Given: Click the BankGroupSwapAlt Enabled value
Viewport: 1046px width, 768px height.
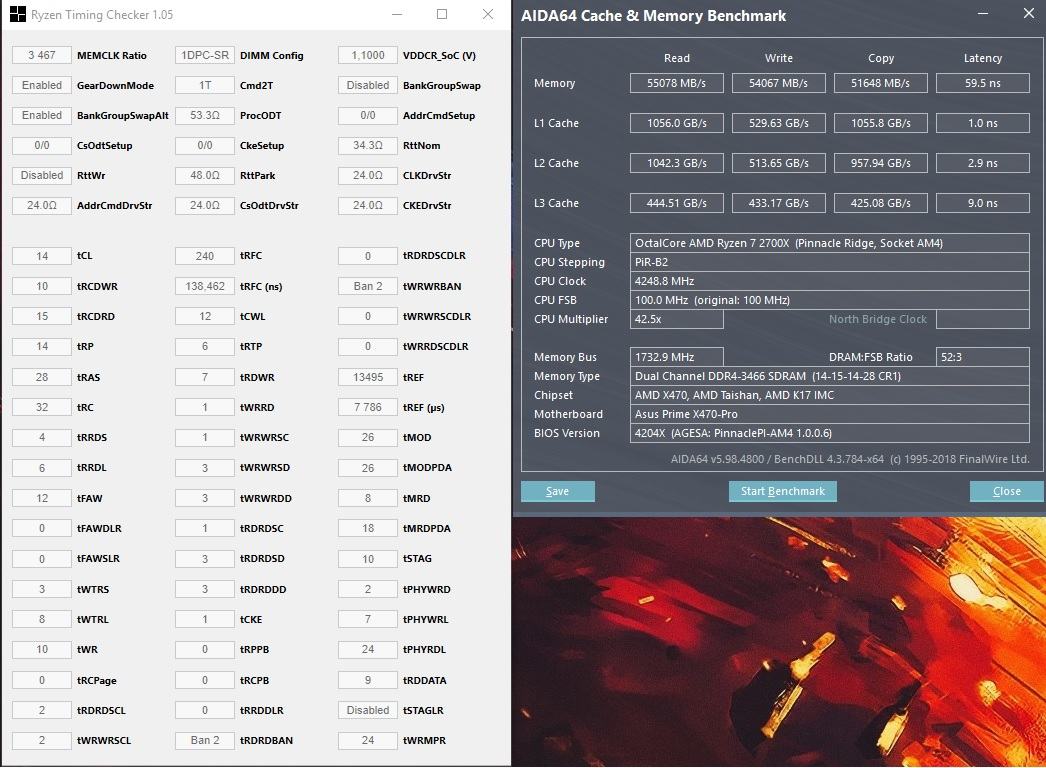Looking at the screenshot, I should tap(41, 115).
